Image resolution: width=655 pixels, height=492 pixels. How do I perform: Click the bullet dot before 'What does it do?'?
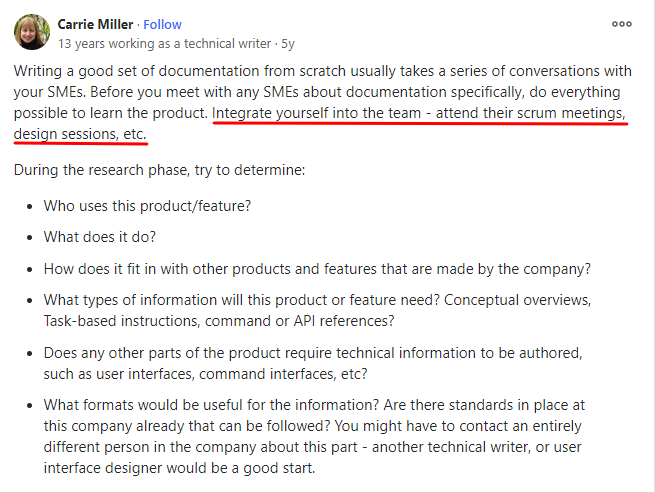tap(29, 238)
